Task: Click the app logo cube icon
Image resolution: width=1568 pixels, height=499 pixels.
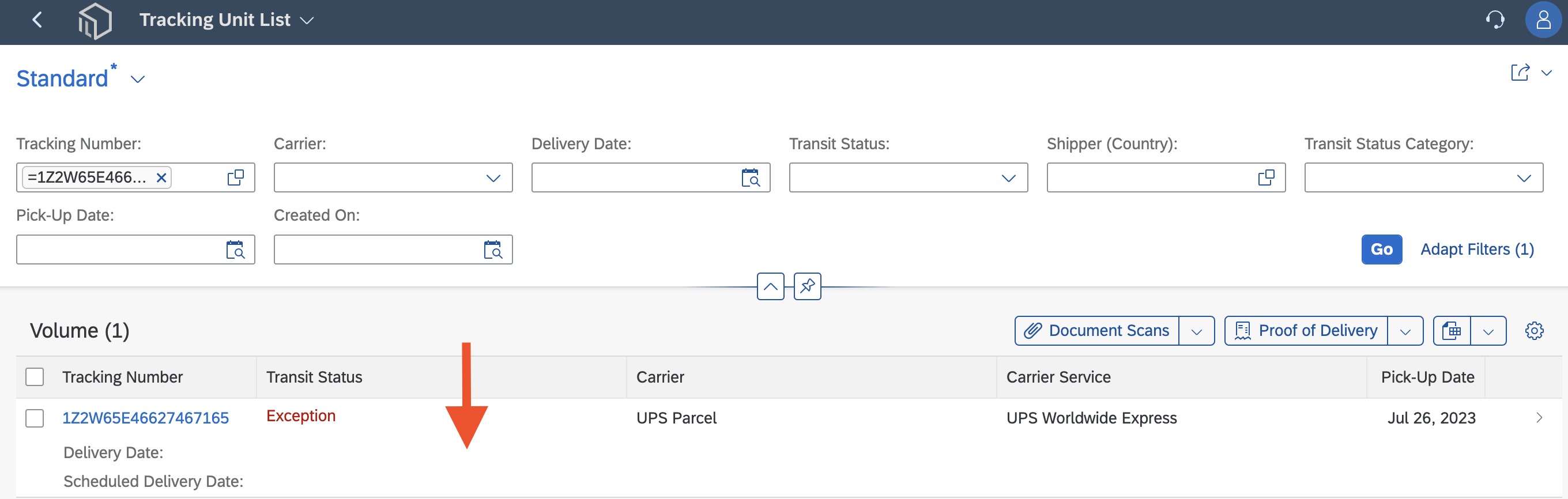Action: point(95,21)
